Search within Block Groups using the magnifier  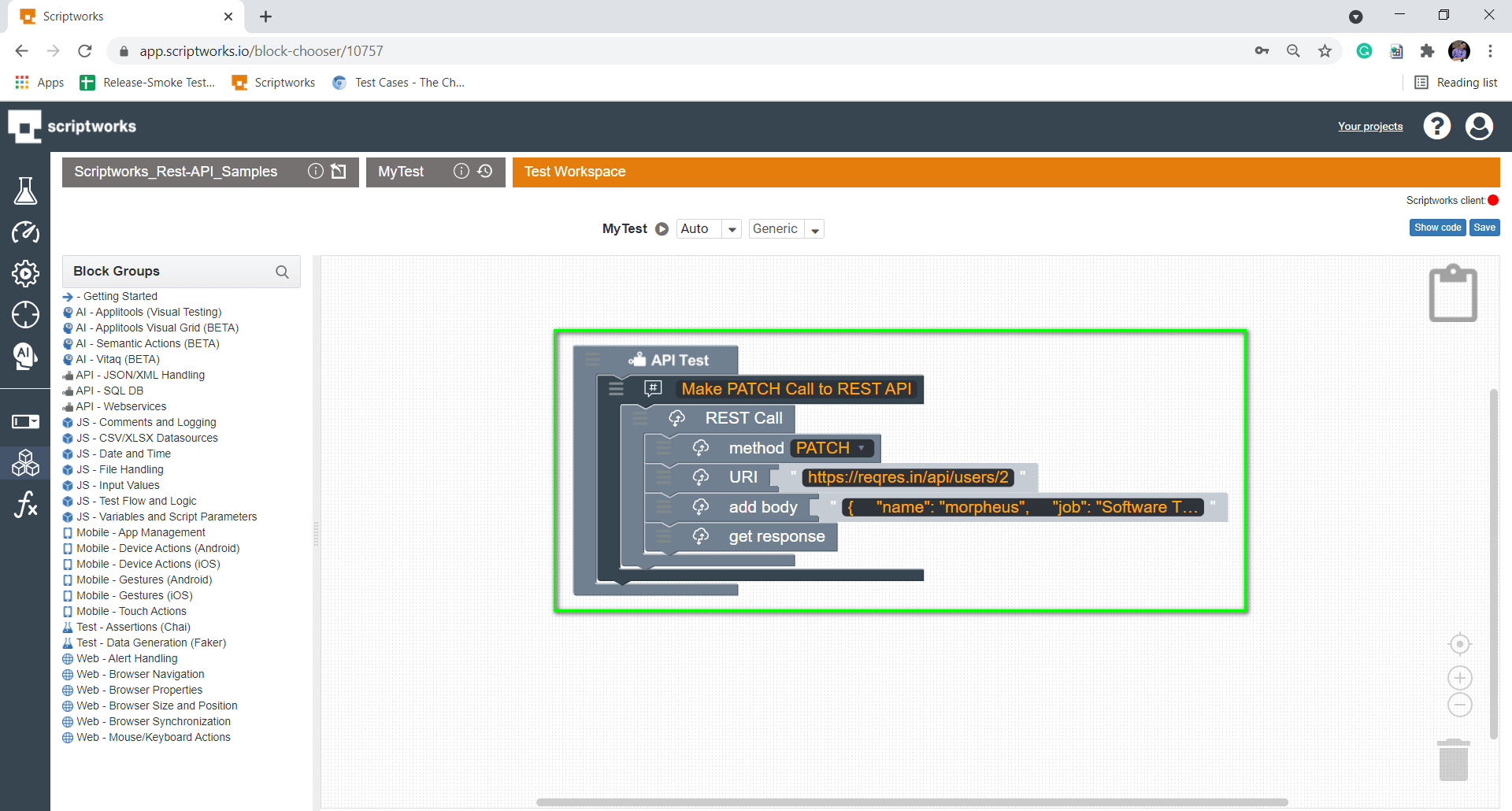click(x=282, y=272)
